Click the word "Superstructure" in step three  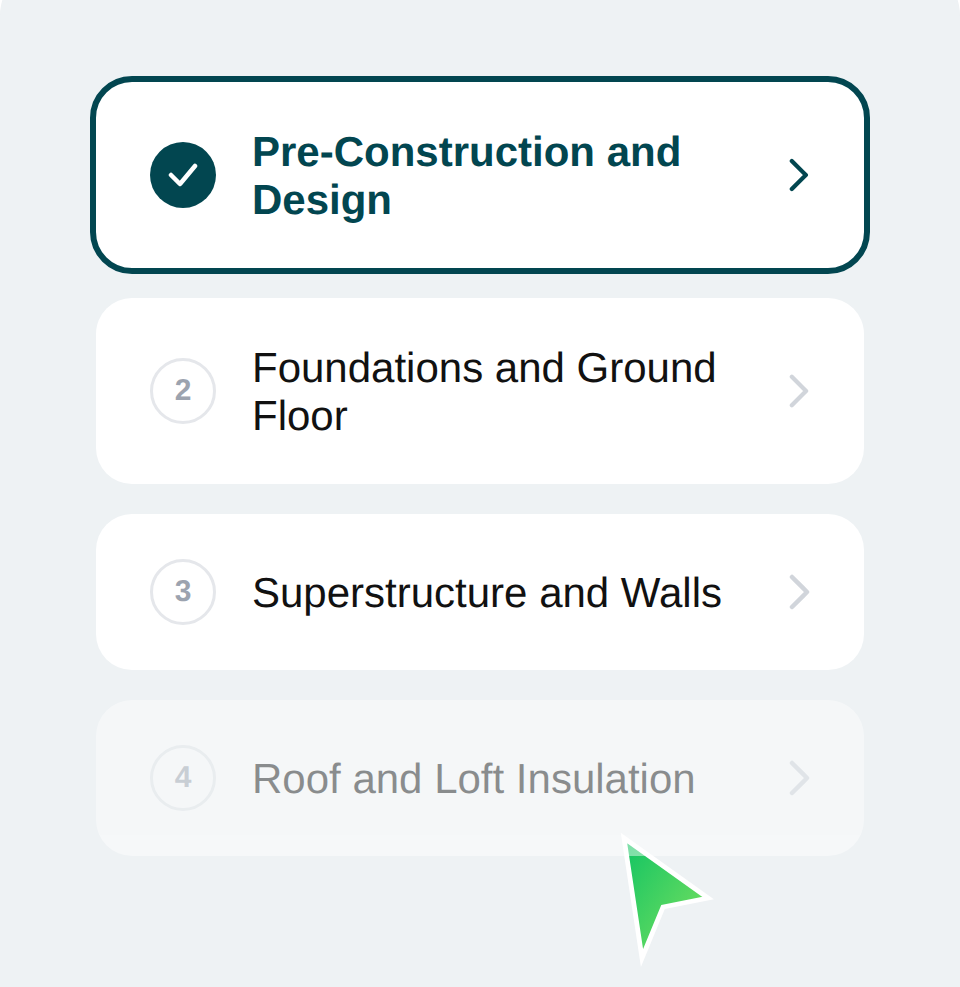pos(389,593)
